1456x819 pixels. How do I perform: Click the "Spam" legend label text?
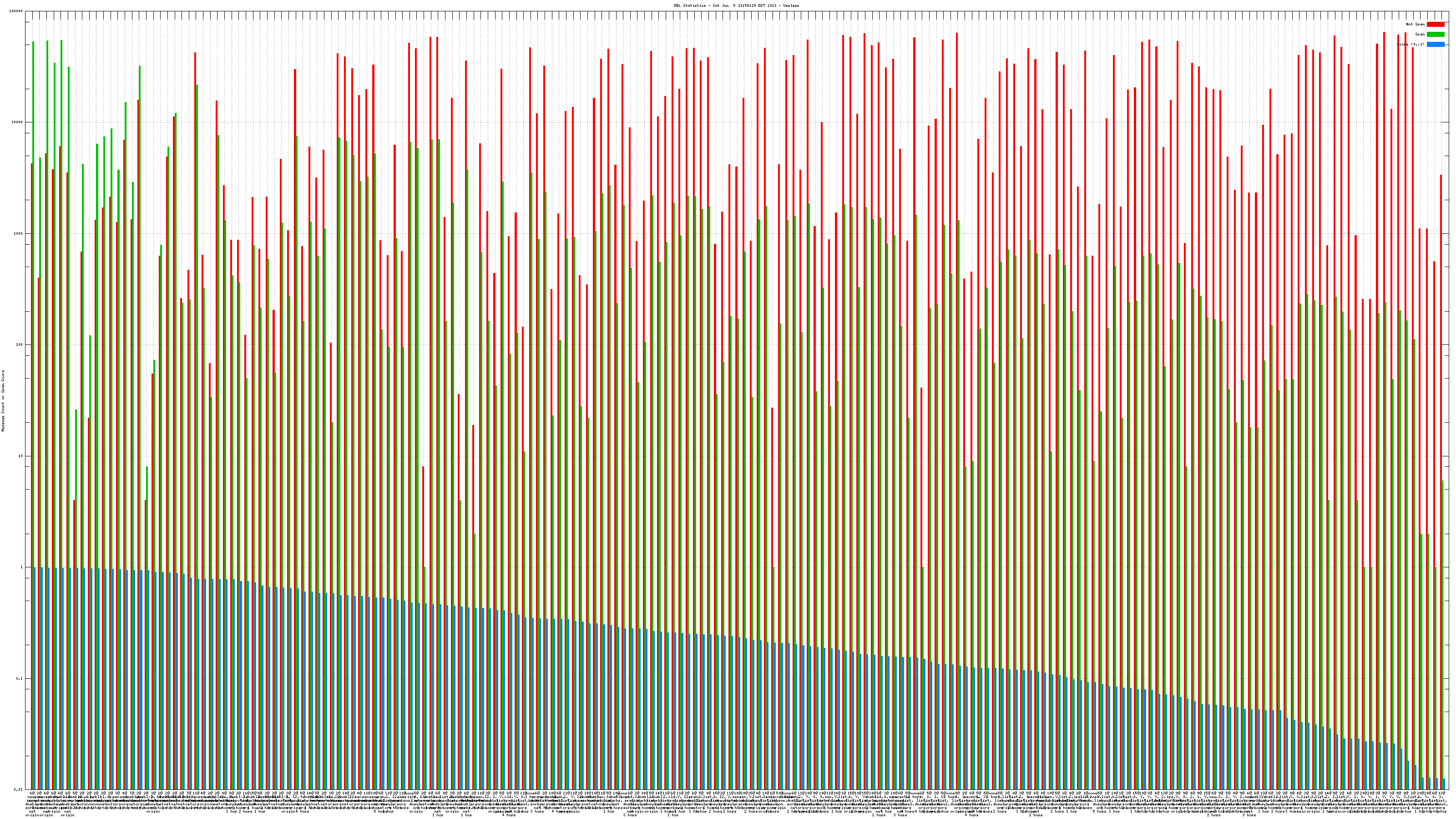pos(1420,35)
